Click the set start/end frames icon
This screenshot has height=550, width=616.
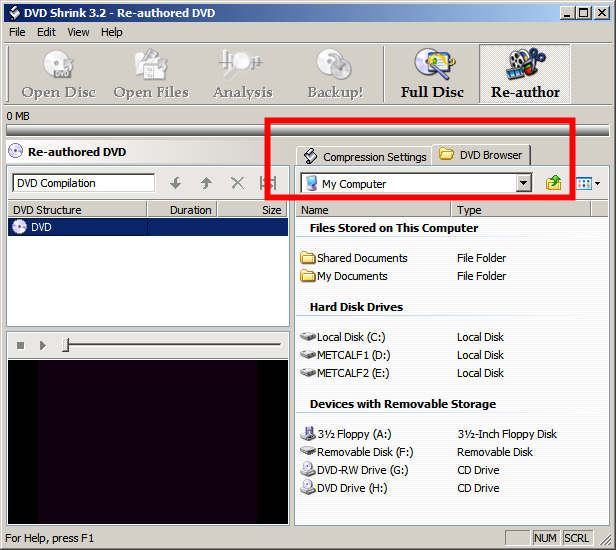268,183
